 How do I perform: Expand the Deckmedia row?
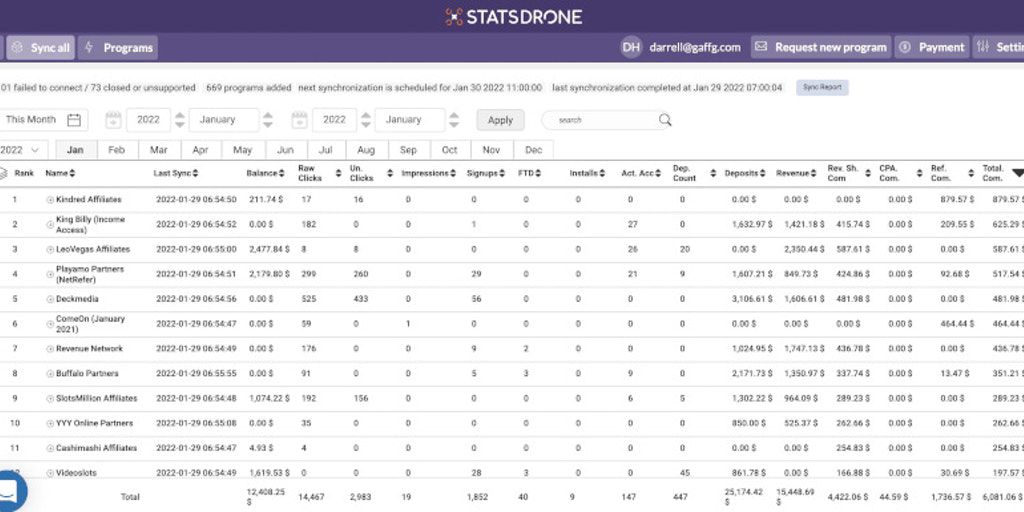point(50,299)
